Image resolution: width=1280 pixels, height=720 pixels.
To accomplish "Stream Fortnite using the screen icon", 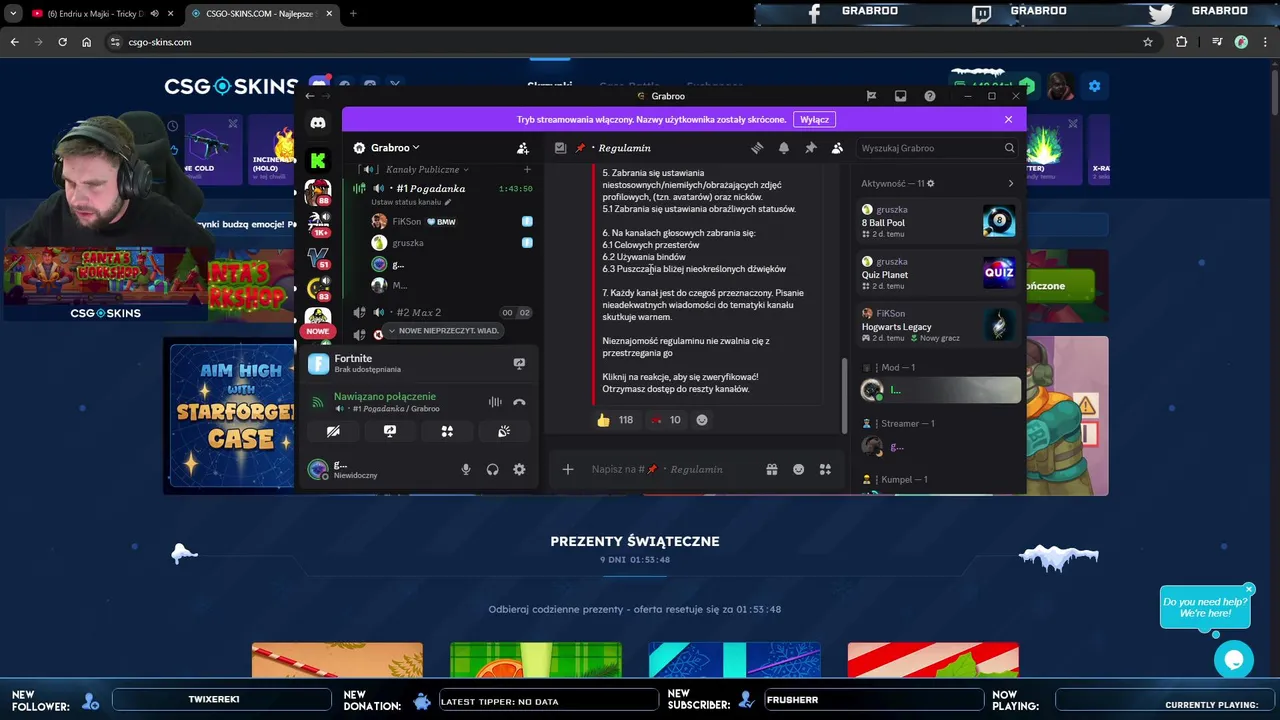I will click(519, 363).
